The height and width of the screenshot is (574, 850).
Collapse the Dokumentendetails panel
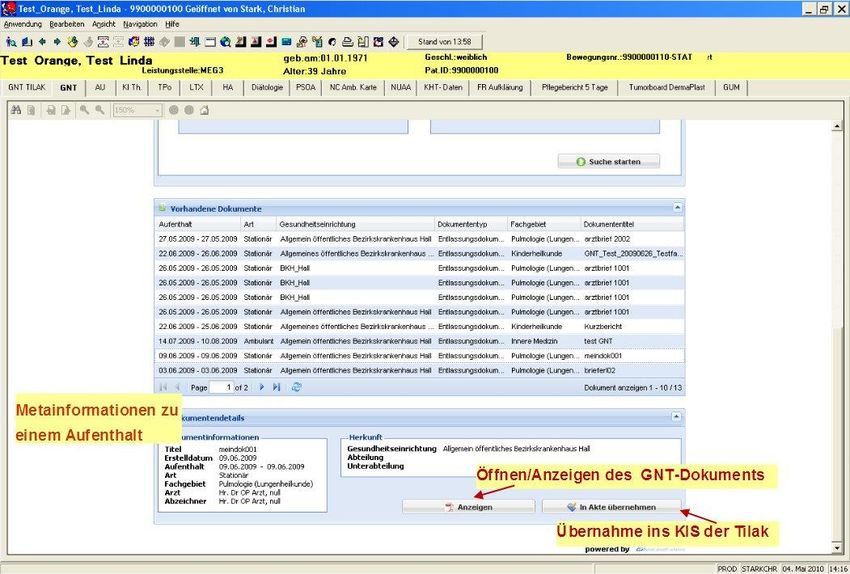pyautogui.click(x=676, y=417)
